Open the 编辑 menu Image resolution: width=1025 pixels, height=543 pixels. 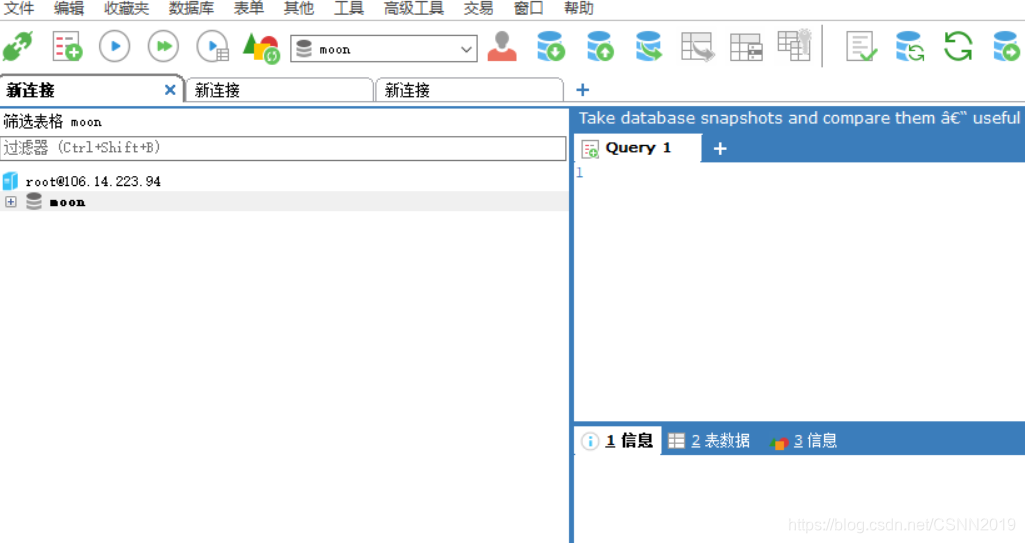[x=69, y=8]
